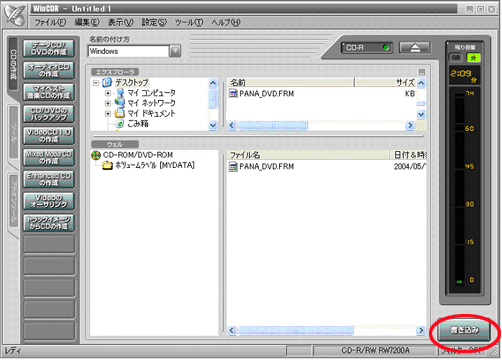The height and width of the screenshot is (360, 502).
Task: Collapse the デスクトップ tree node
Action: [96, 83]
